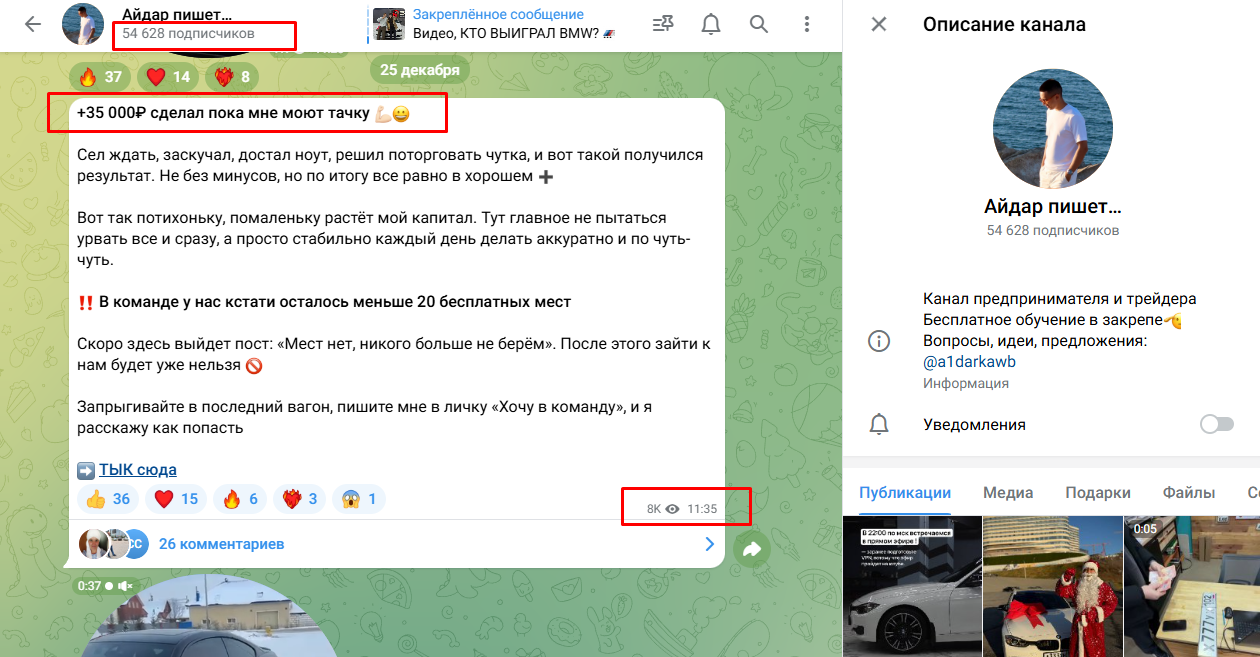Click the 25 декабря date separator
The height and width of the screenshot is (657, 1260).
(422, 69)
